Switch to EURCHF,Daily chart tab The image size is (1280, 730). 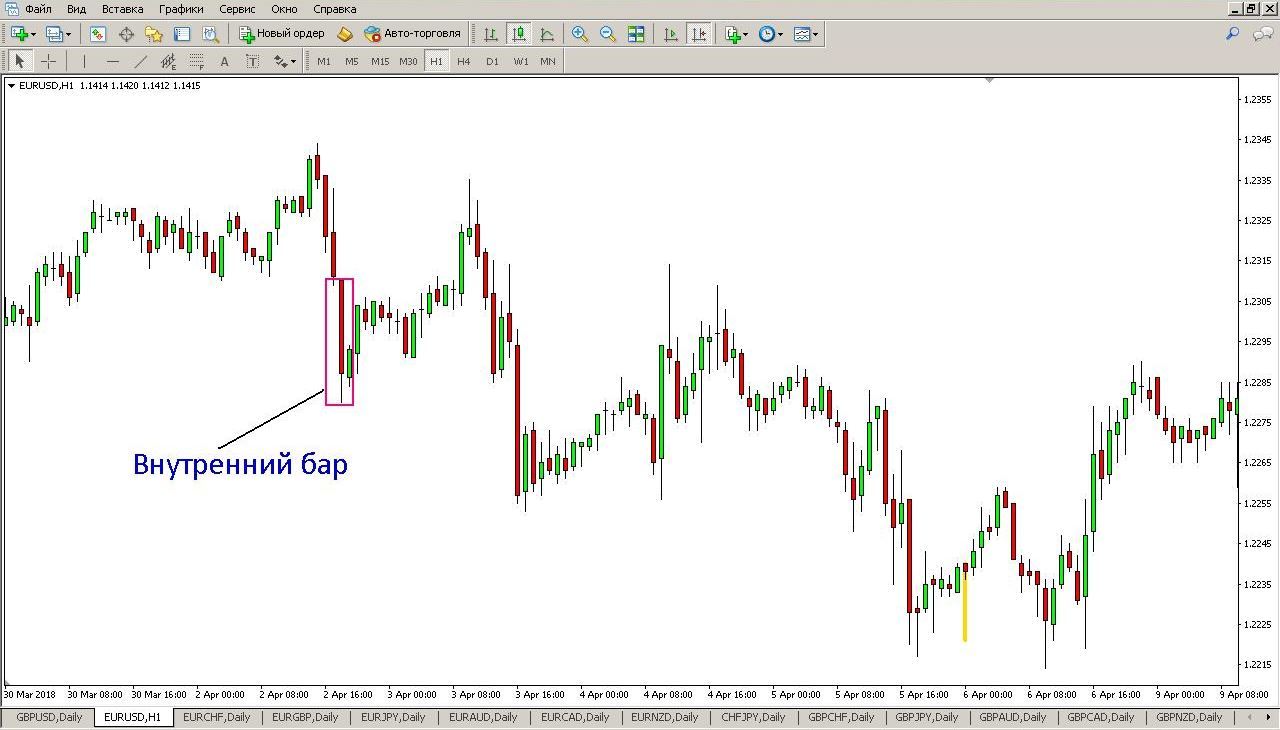pos(219,717)
